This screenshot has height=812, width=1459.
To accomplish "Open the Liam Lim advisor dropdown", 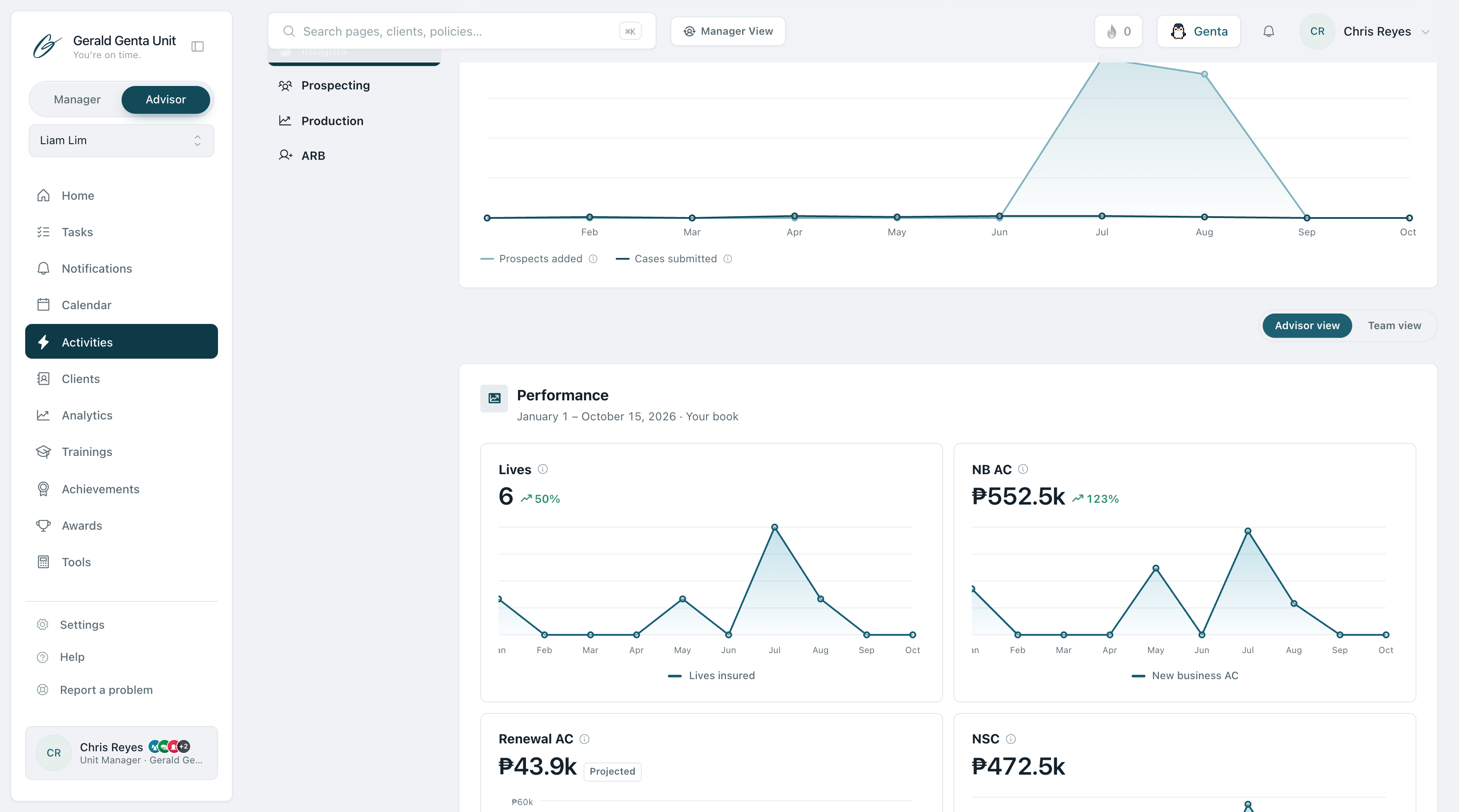I will pyautogui.click(x=121, y=140).
